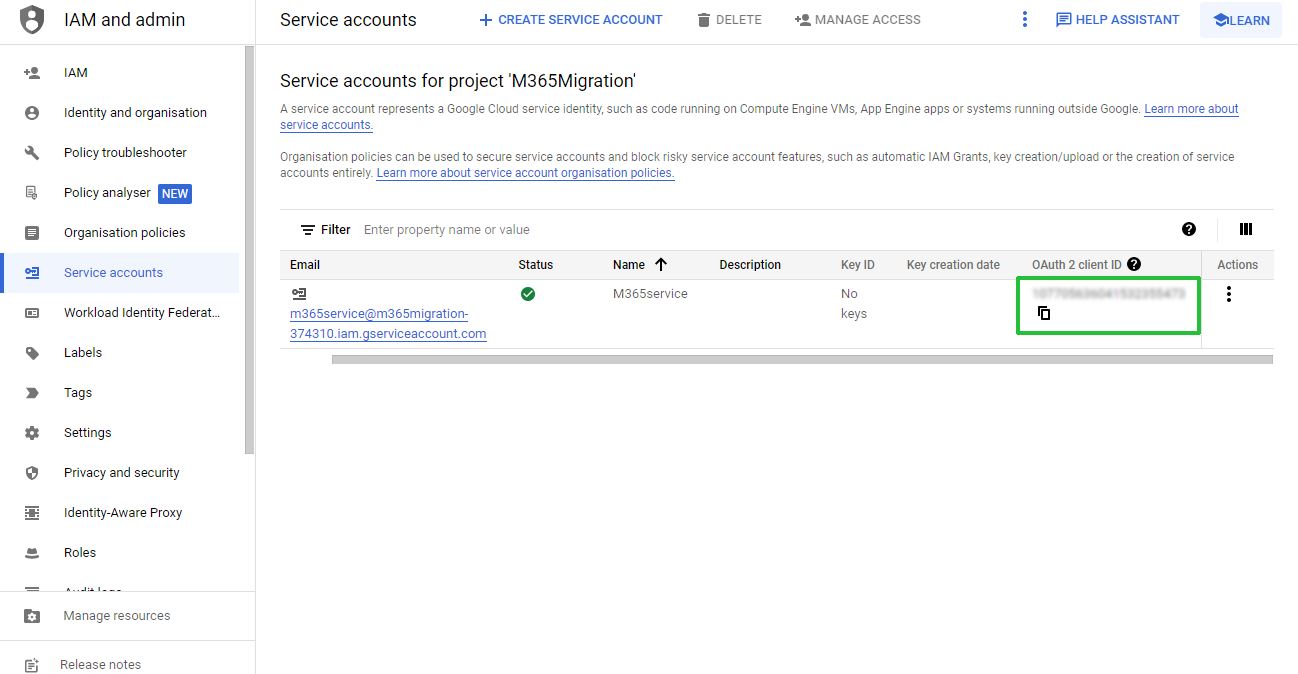Screen dimensions: 1298x674
Task: Click Release notes document icon
Action: [x=32, y=665]
